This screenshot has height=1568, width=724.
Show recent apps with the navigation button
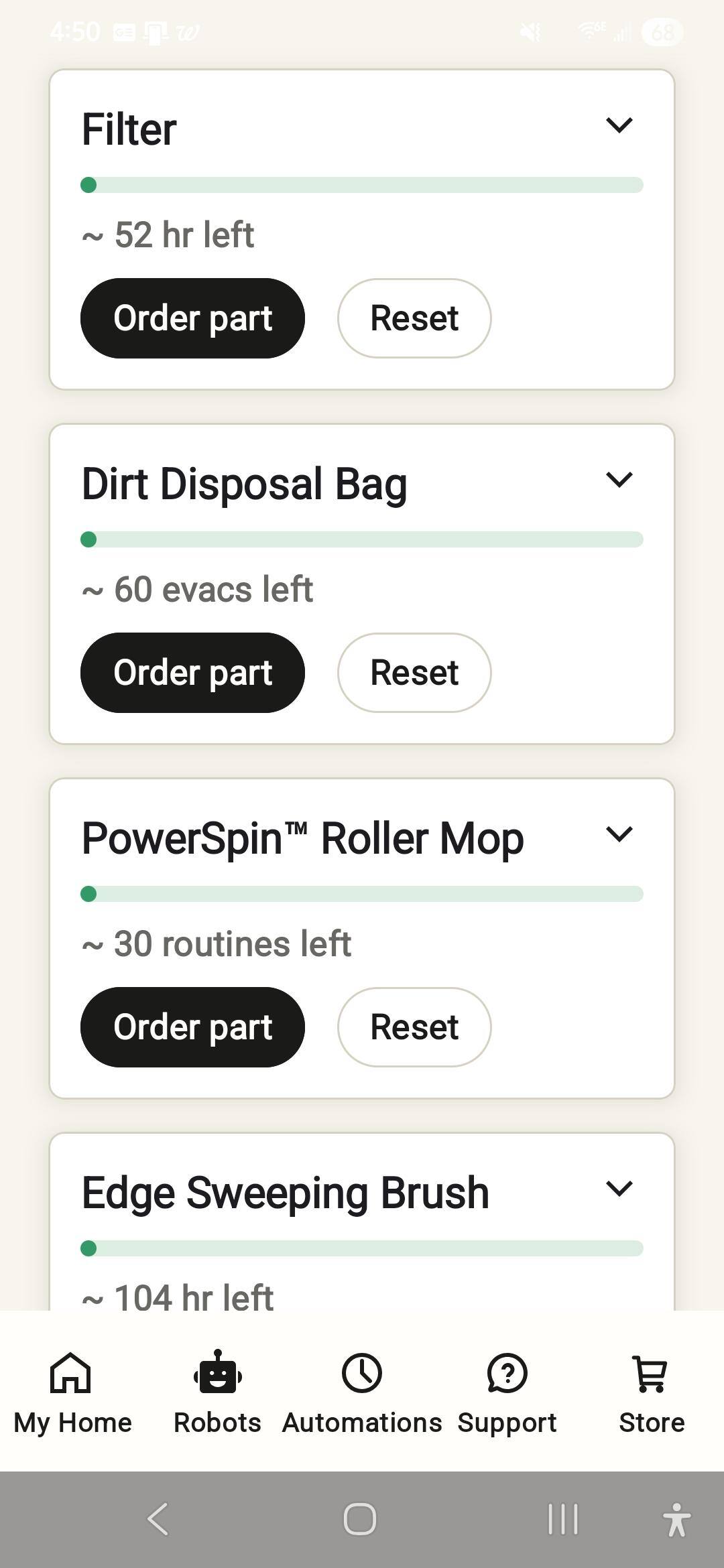coord(562,1518)
